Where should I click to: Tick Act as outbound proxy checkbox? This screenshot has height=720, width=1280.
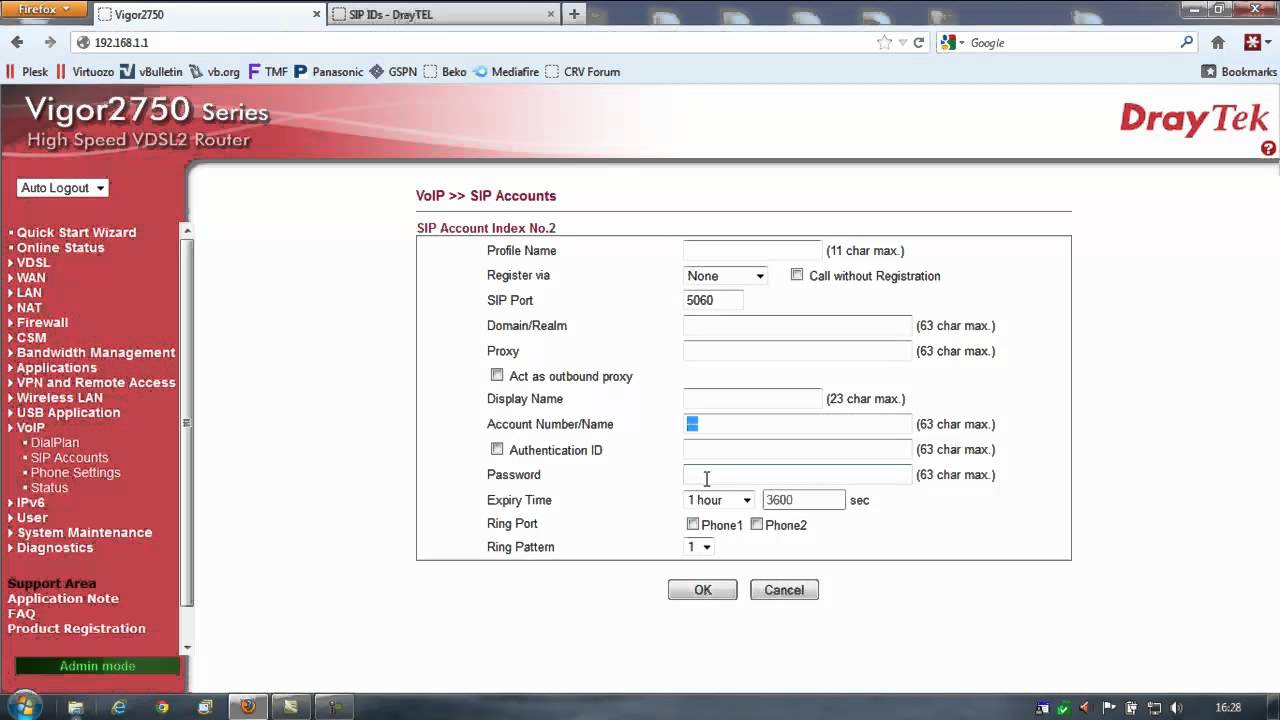click(497, 375)
